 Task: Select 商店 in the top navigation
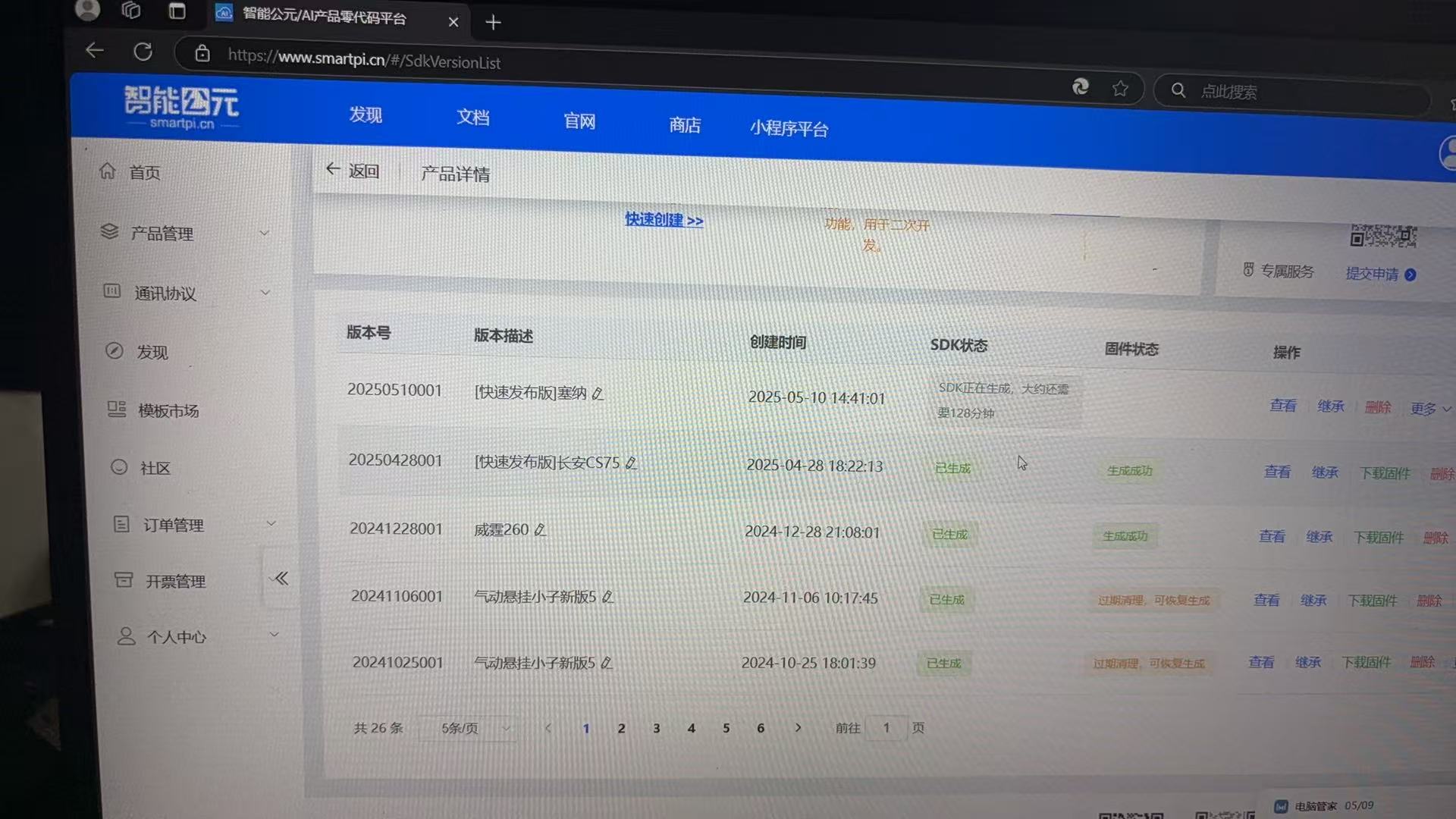click(684, 125)
